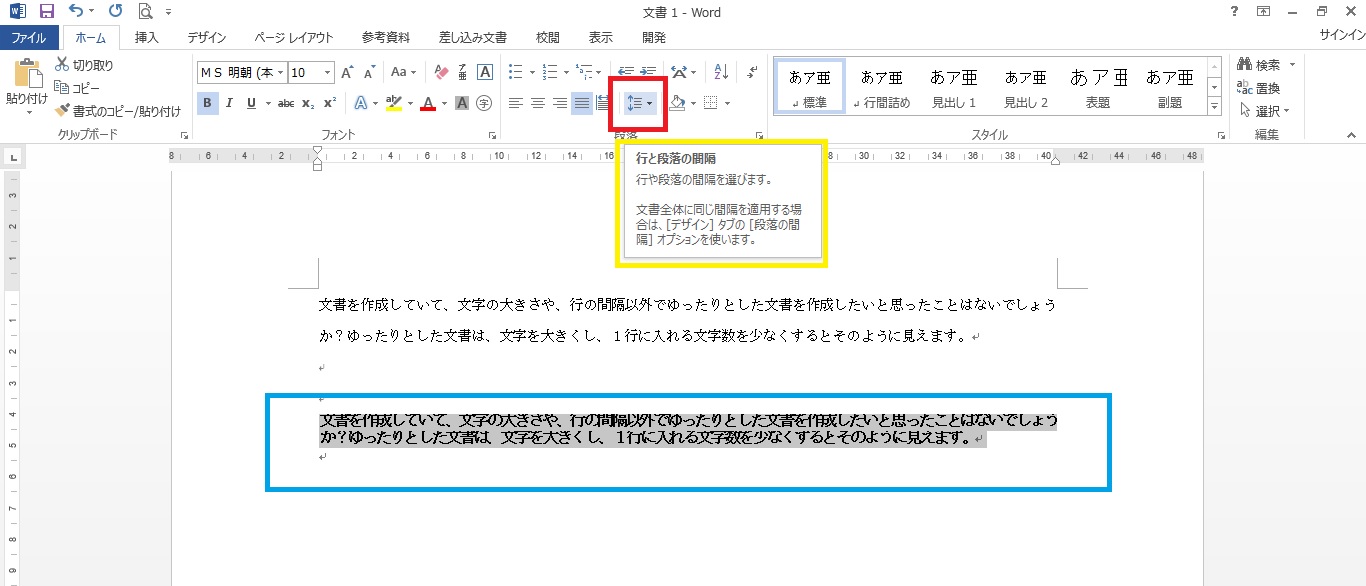The width and height of the screenshot is (1366, 586).
Task: Switch to the Insert (挿入) tab
Action: point(146,38)
